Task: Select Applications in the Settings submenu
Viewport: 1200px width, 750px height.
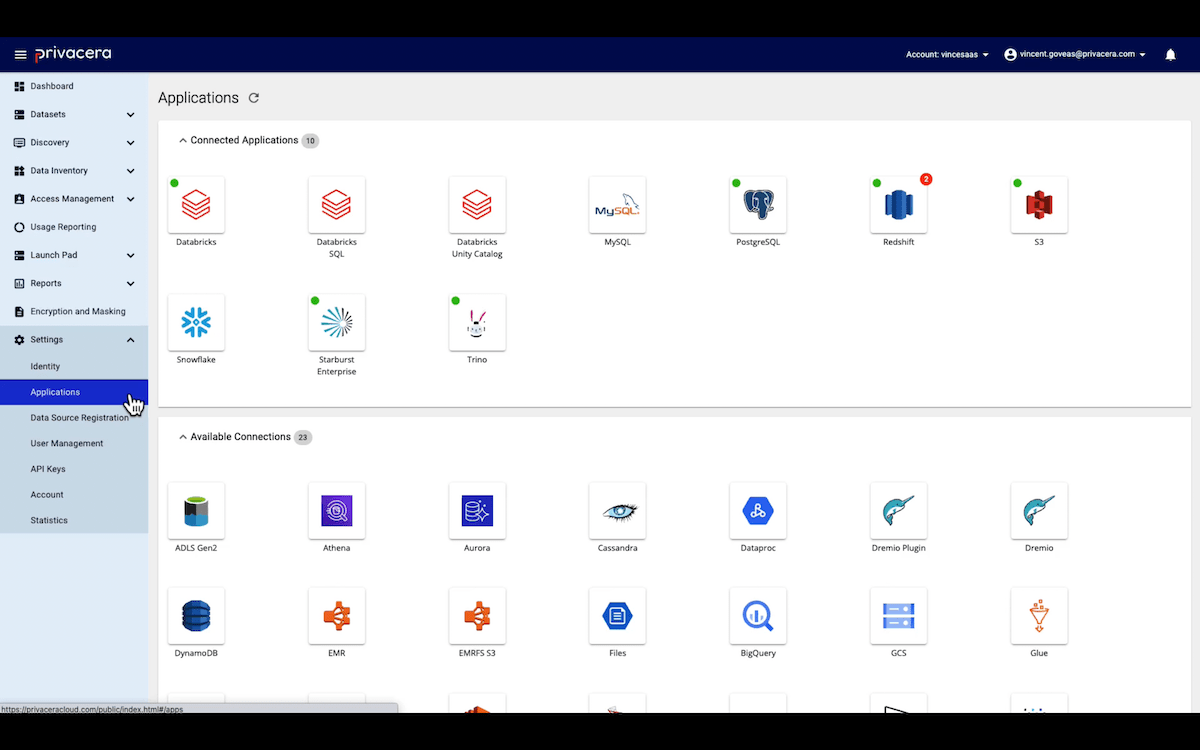Action: point(74,392)
